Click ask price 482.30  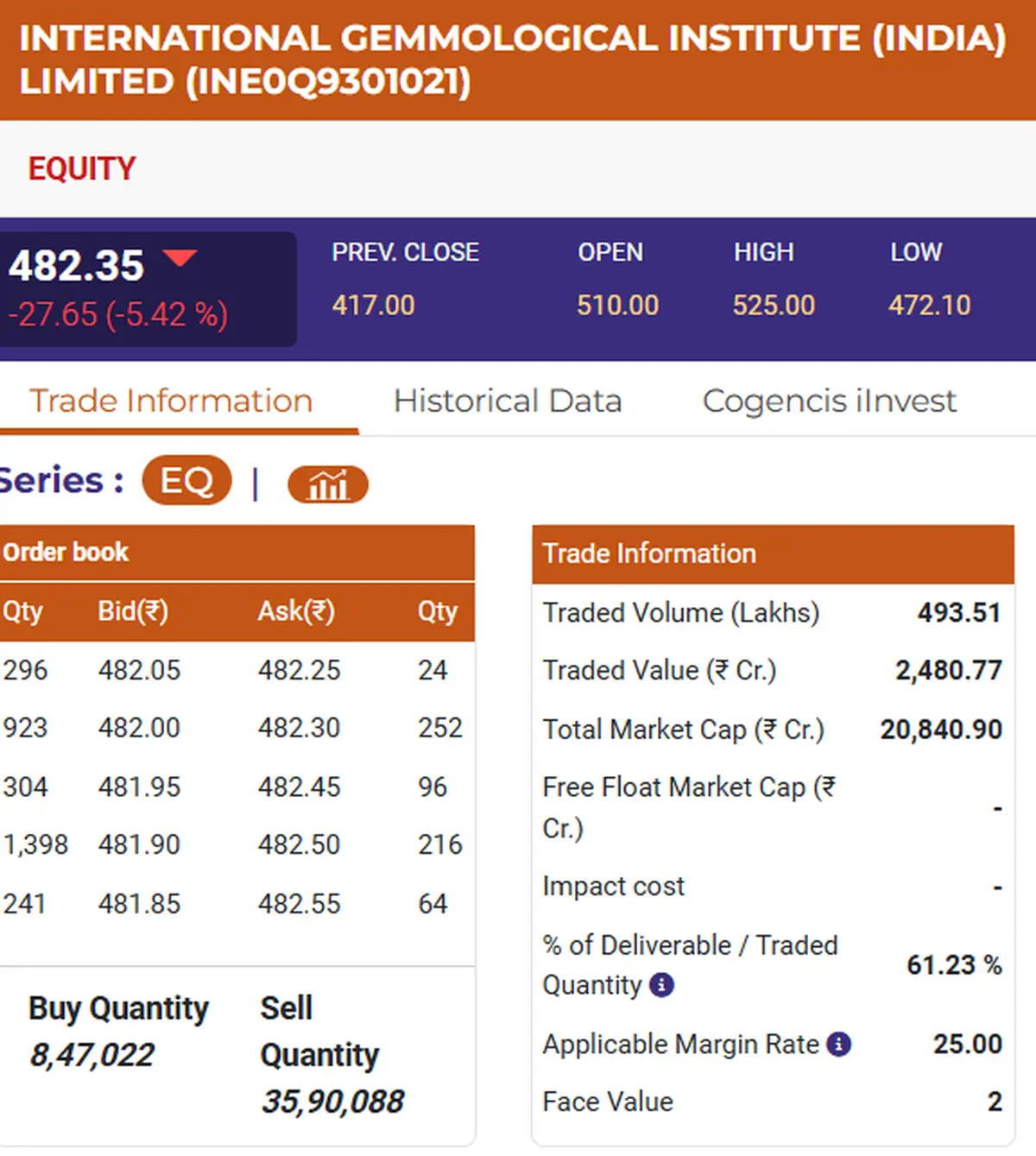(300, 729)
